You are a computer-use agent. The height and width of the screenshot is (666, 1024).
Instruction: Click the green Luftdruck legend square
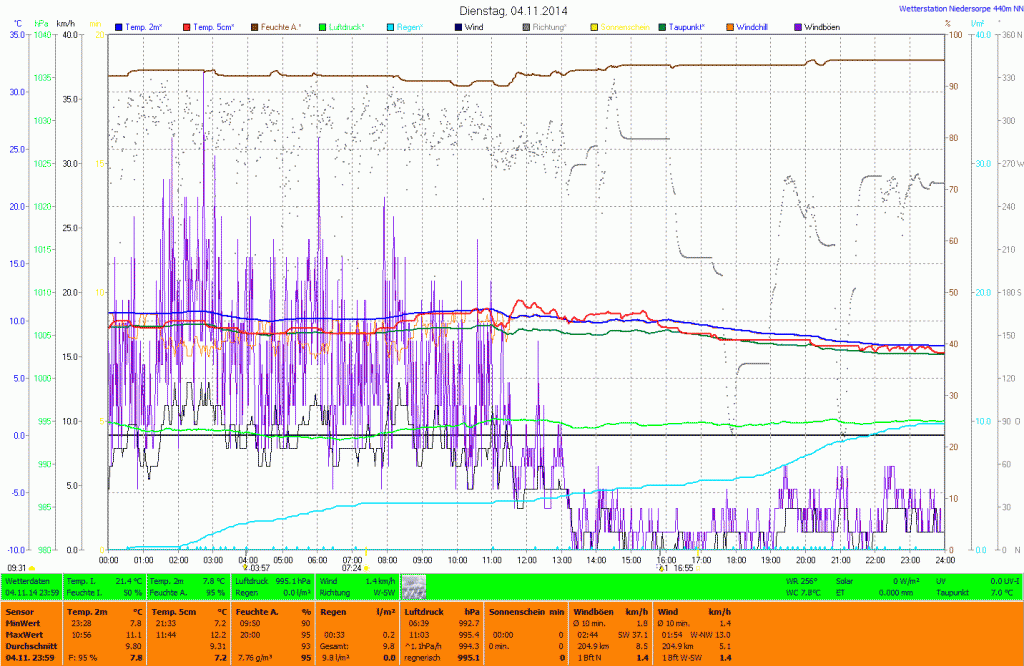point(323,25)
